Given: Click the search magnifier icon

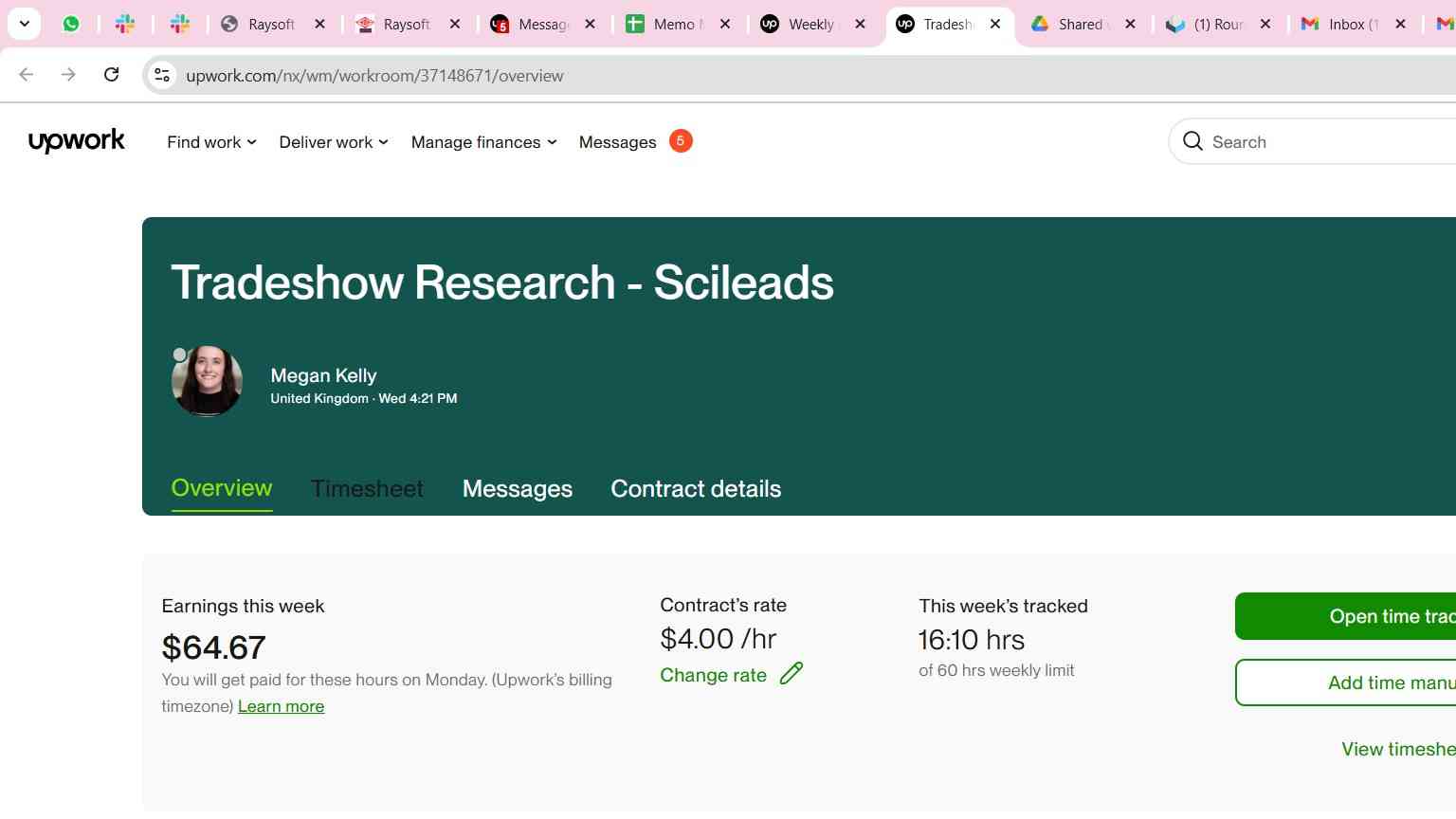Looking at the screenshot, I should 1192,141.
